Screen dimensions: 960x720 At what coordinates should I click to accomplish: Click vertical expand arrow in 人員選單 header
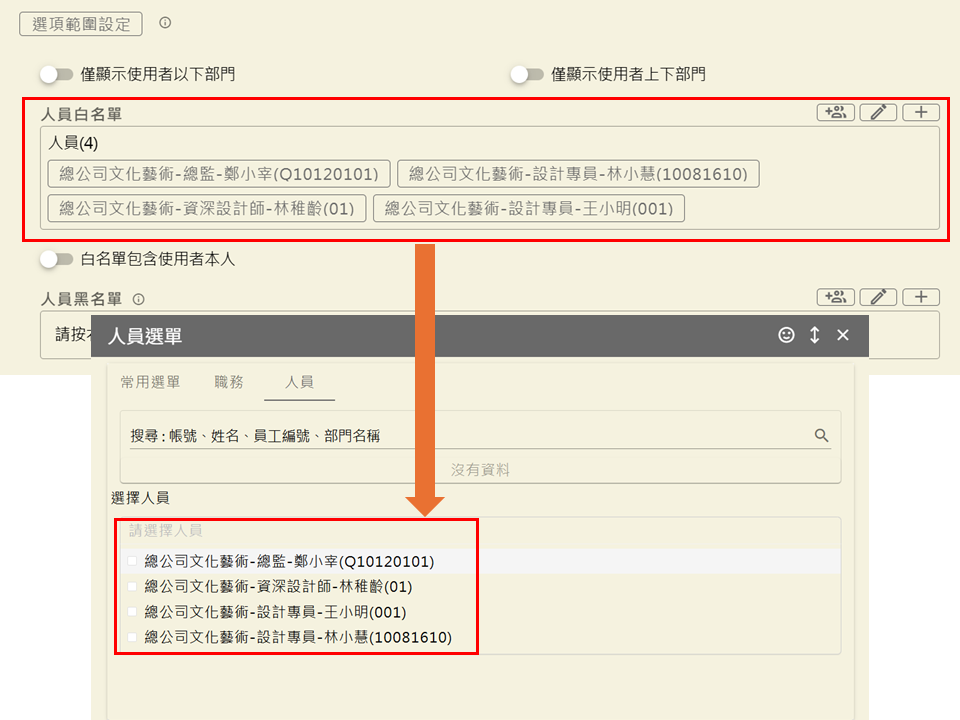(815, 335)
